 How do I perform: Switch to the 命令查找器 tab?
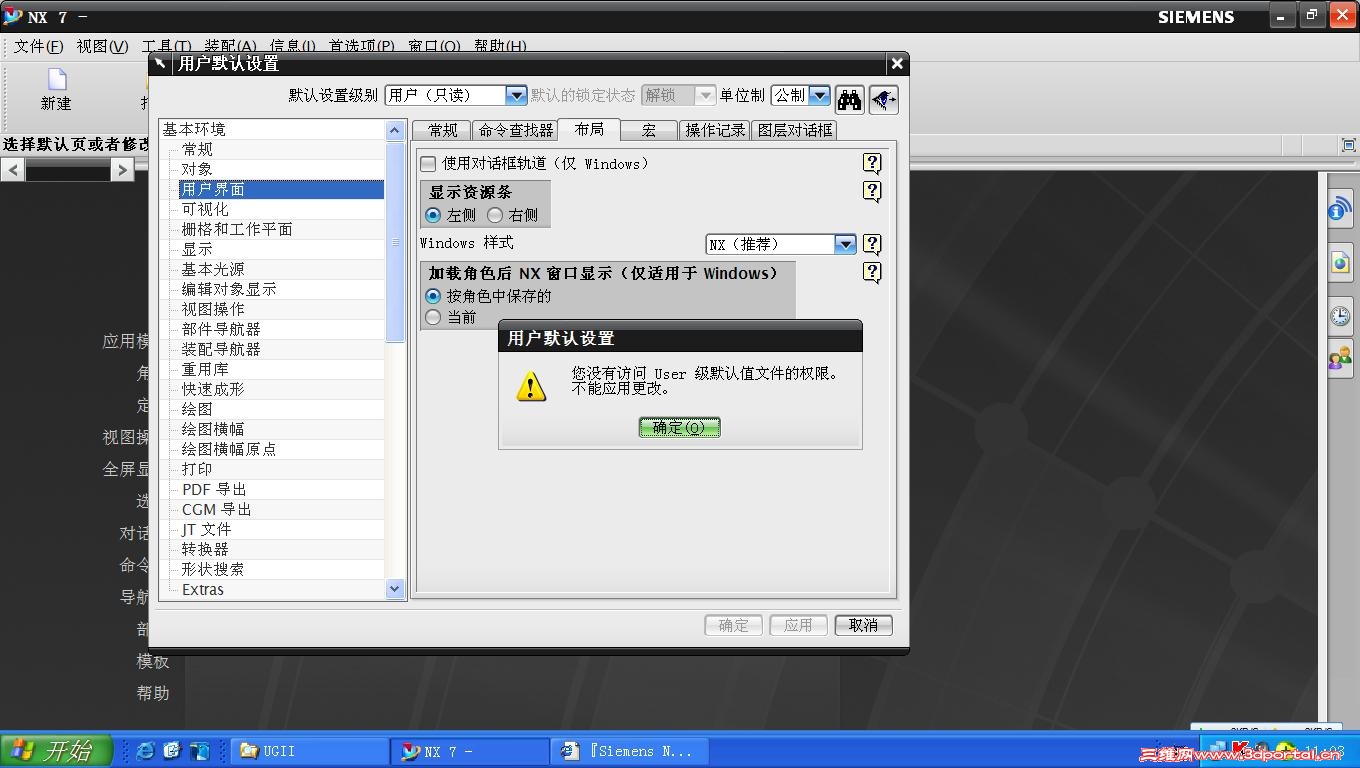(515, 130)
